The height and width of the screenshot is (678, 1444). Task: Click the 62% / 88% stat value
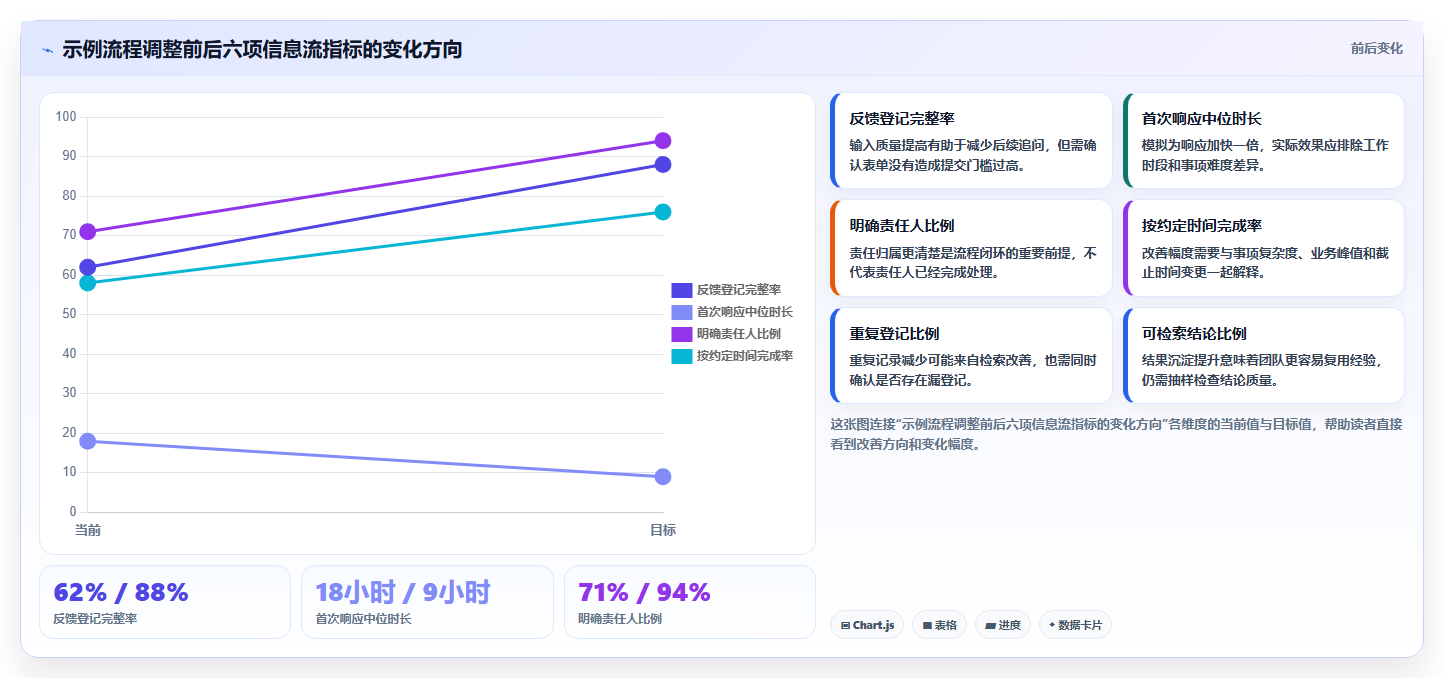pyautogui.click(x=121, y=592)
